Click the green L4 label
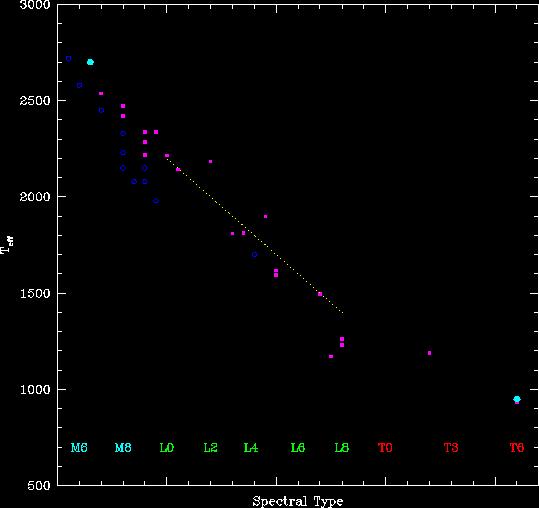The width and height of the screenshot is (539, 508). point(251,448)
